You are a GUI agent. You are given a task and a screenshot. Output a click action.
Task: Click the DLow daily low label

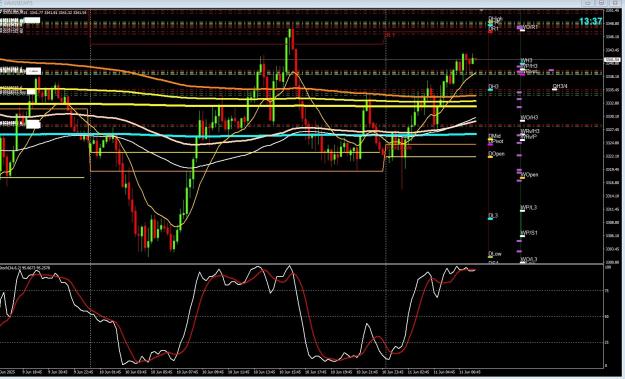[495, 253]
